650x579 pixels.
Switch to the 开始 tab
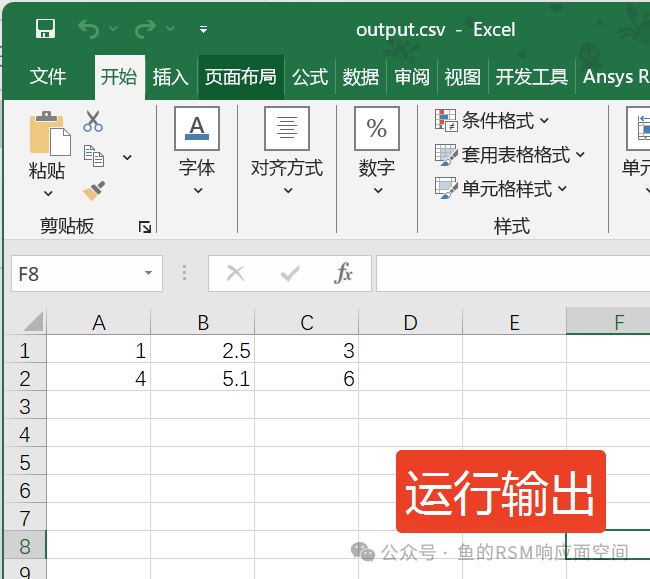point(119,77)
